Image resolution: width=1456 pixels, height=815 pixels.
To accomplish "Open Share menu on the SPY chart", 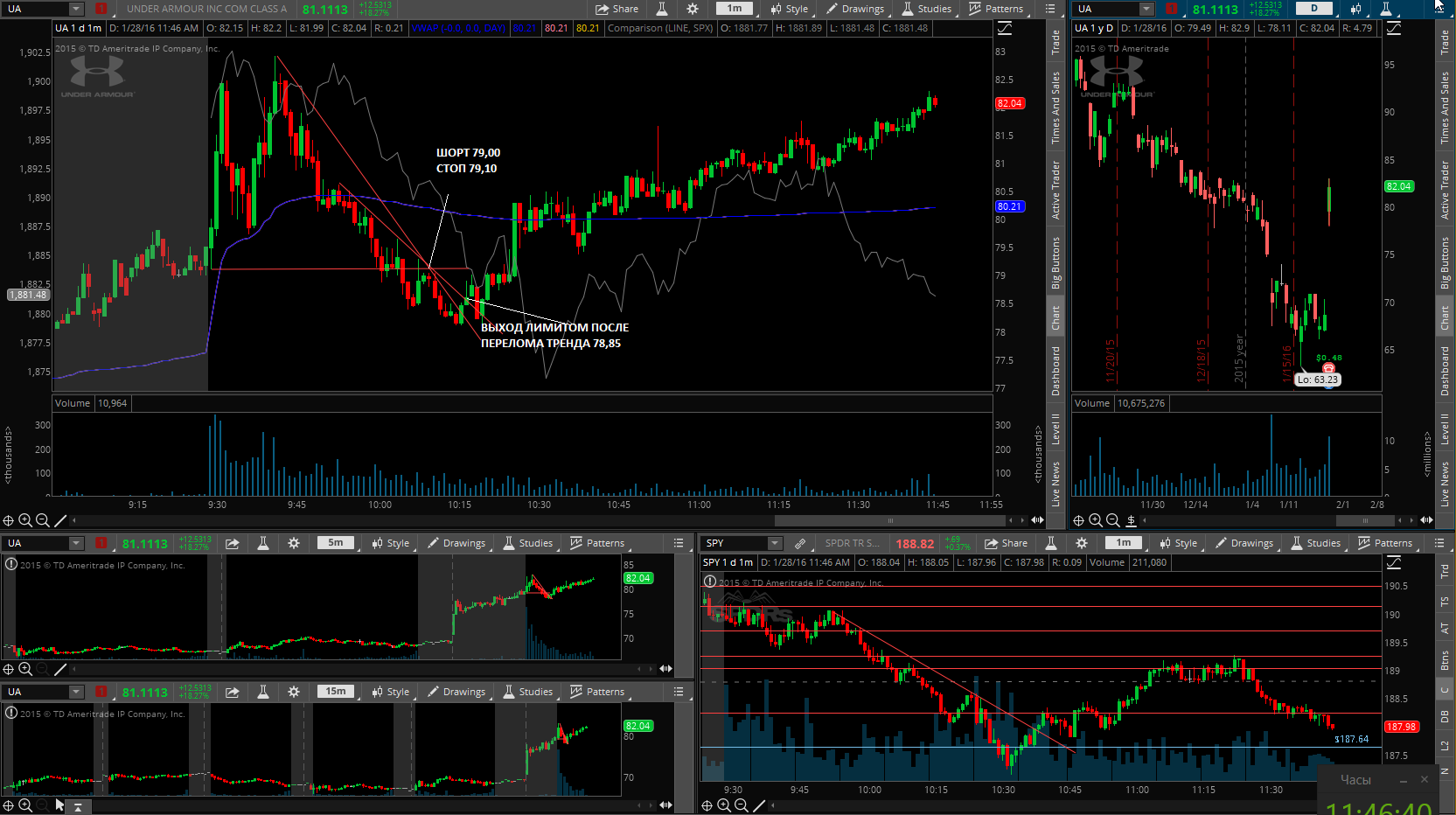I will (1006, 543).
